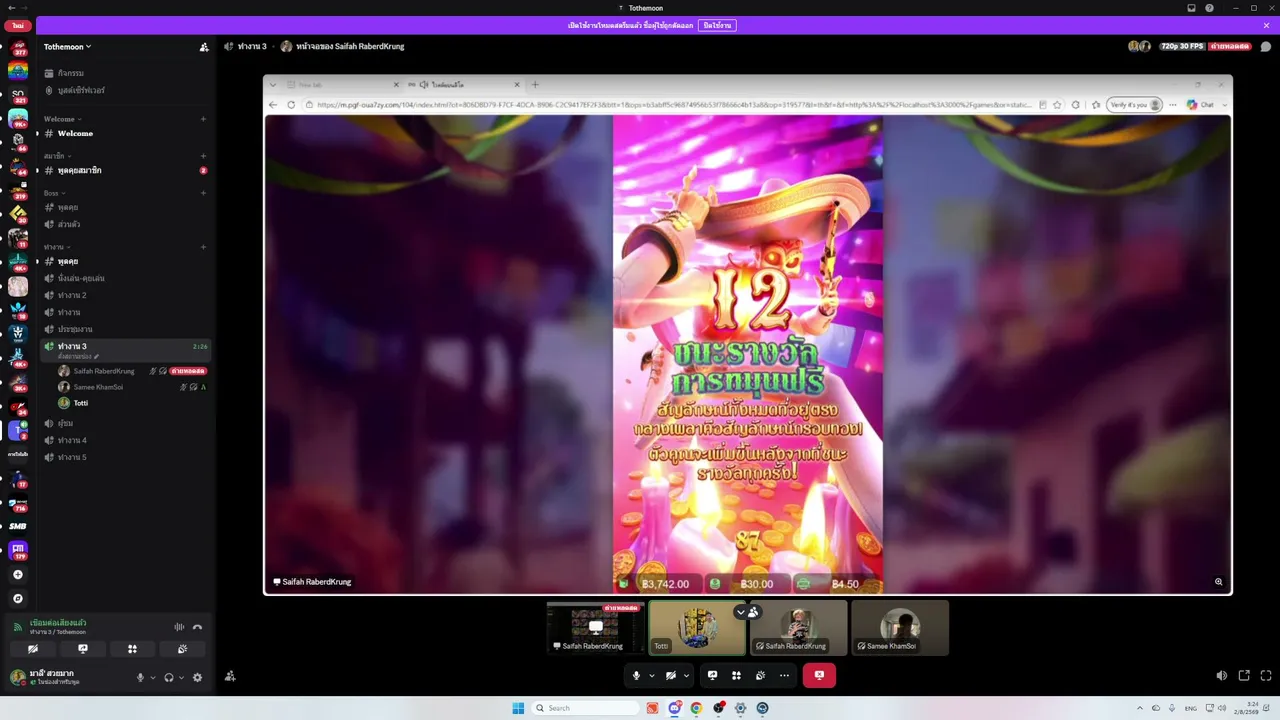This screenshot has width=1280, height=720.
Task: Open the SMB server in the server list
Action: tap(18, 526)
